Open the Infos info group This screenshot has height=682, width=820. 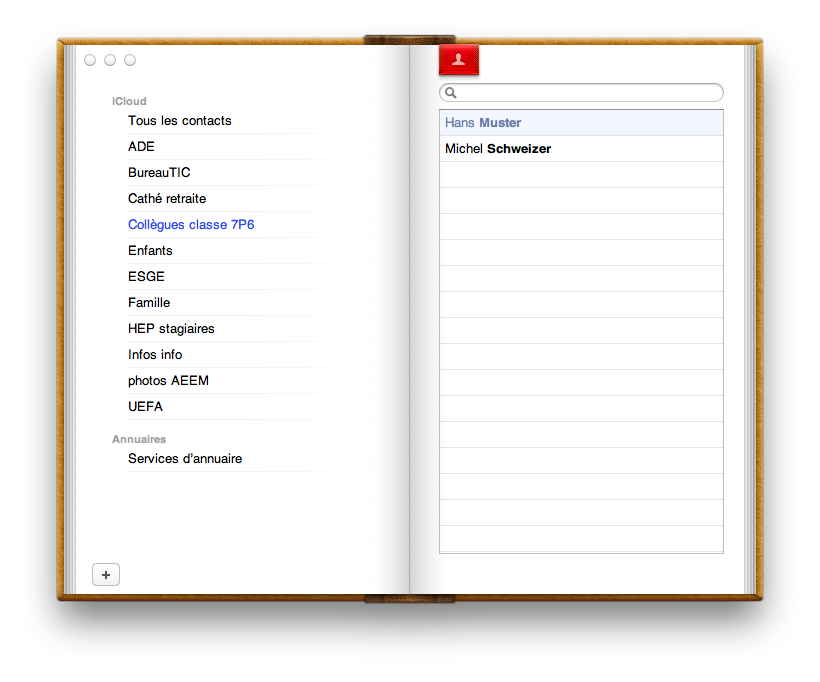click(x=155, y=355)
